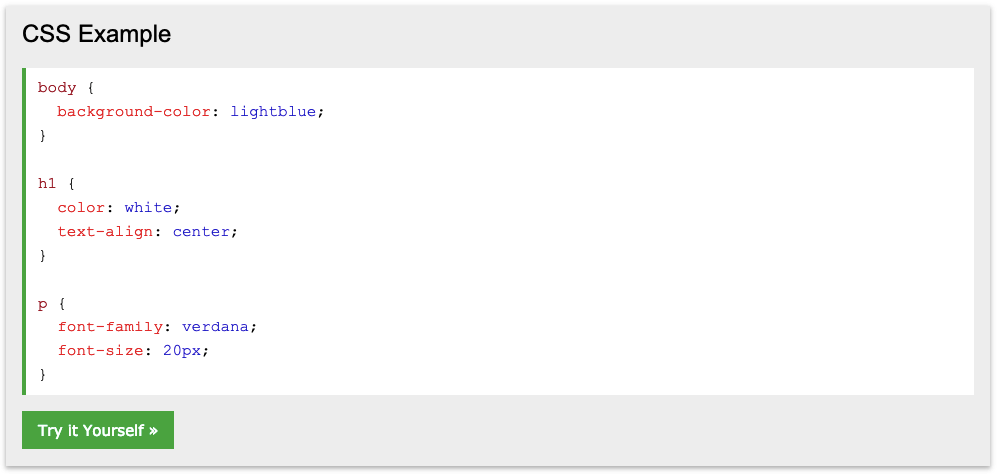Click the p selector in code
Viewport: 998px width, 474px height.
tap(43, 304)
